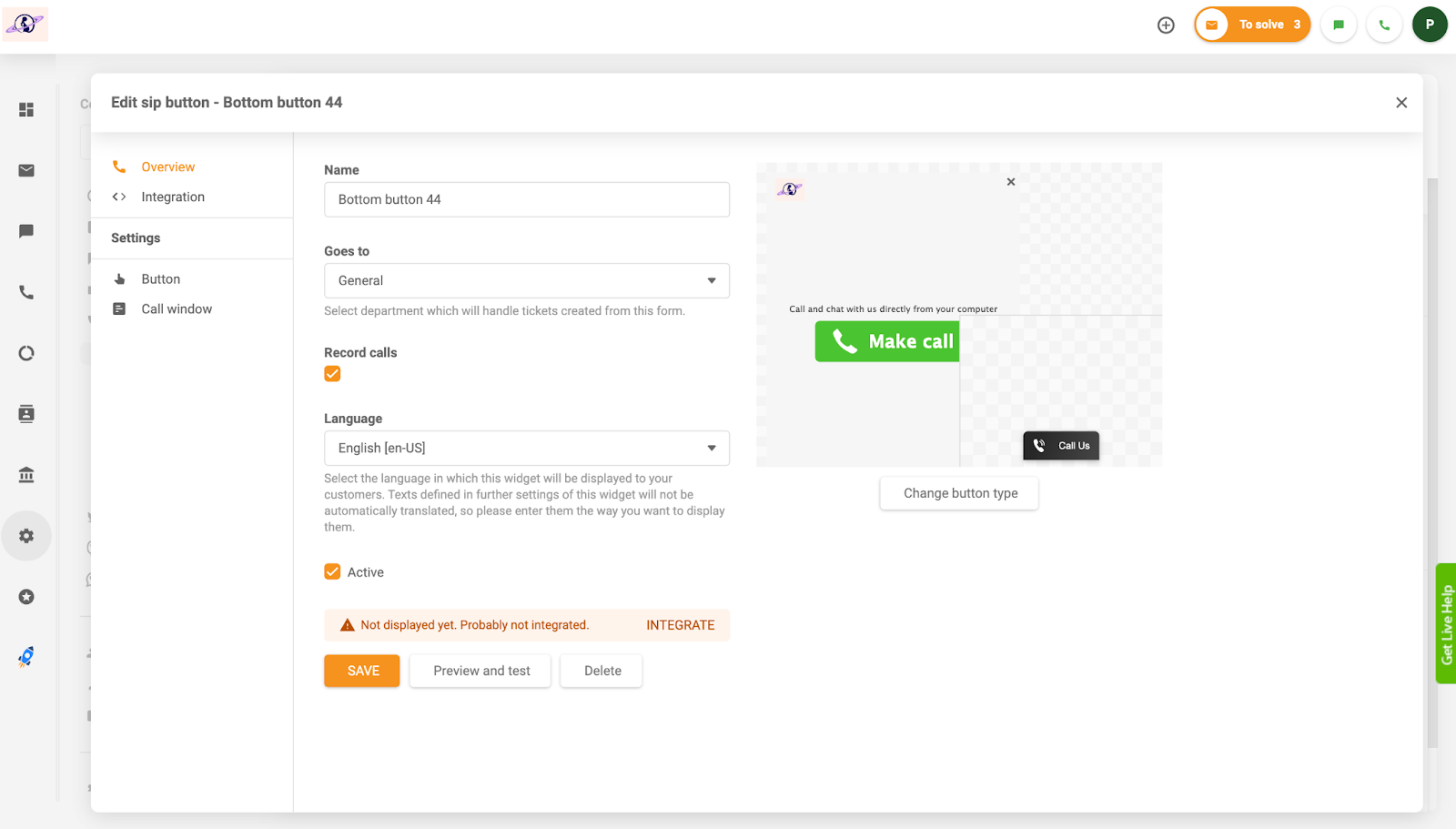Toggle the Active checkbox

click(332, 572)
